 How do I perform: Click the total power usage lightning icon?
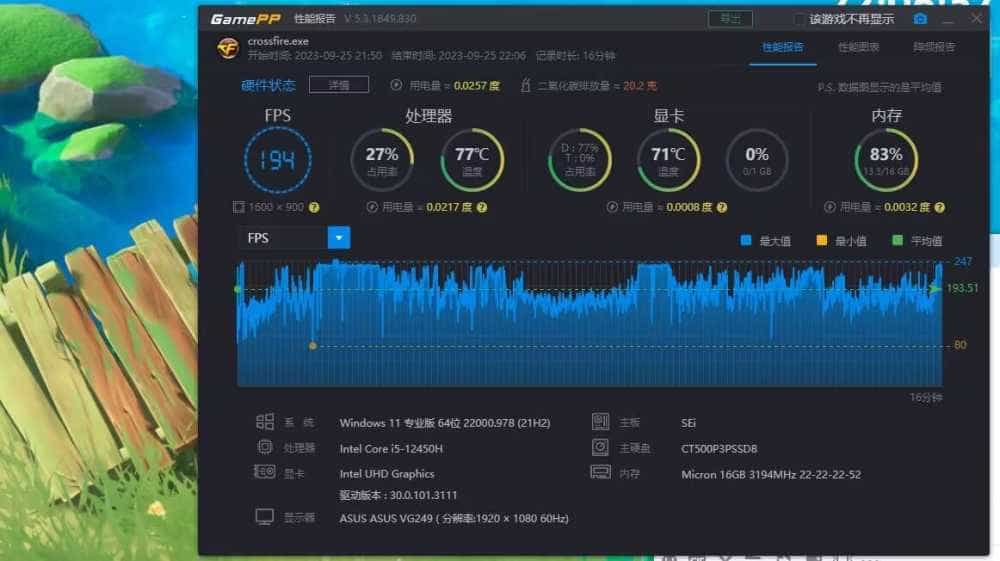click(x=397, y=86)
